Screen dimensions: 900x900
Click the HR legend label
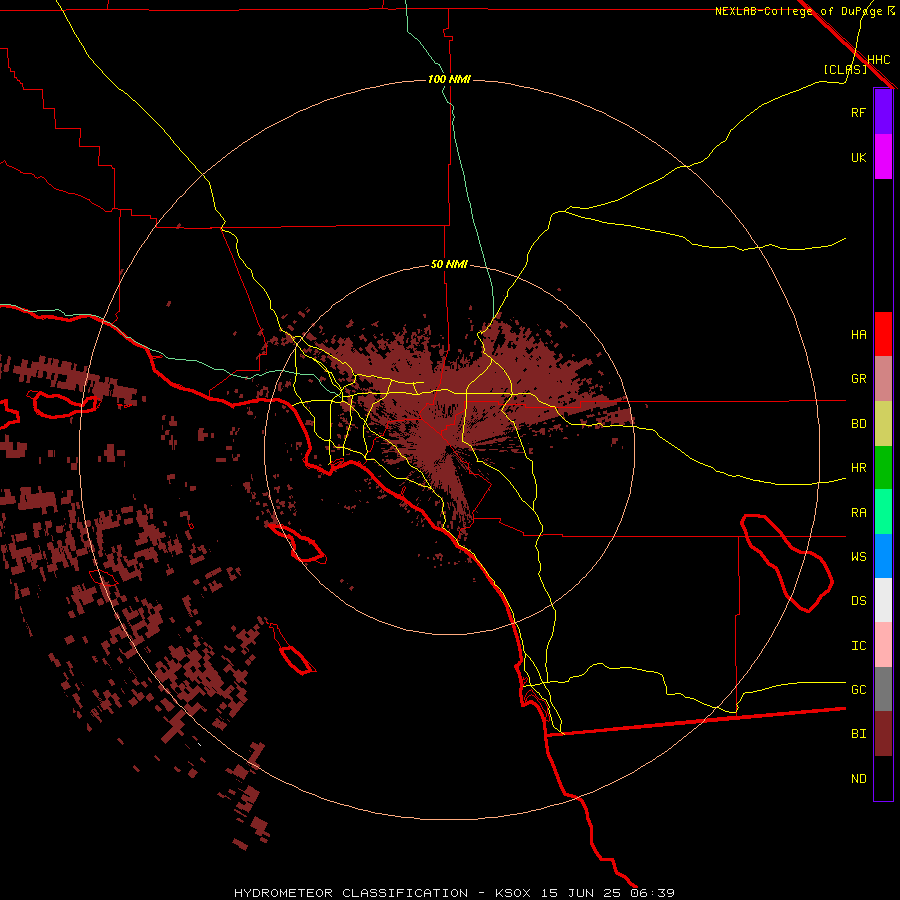click(x=858, y=468)
